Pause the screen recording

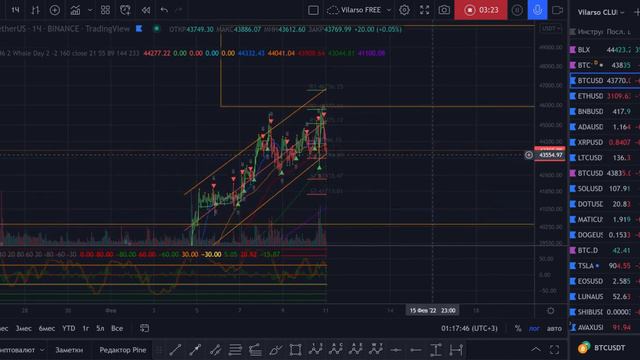click(517, 10)
